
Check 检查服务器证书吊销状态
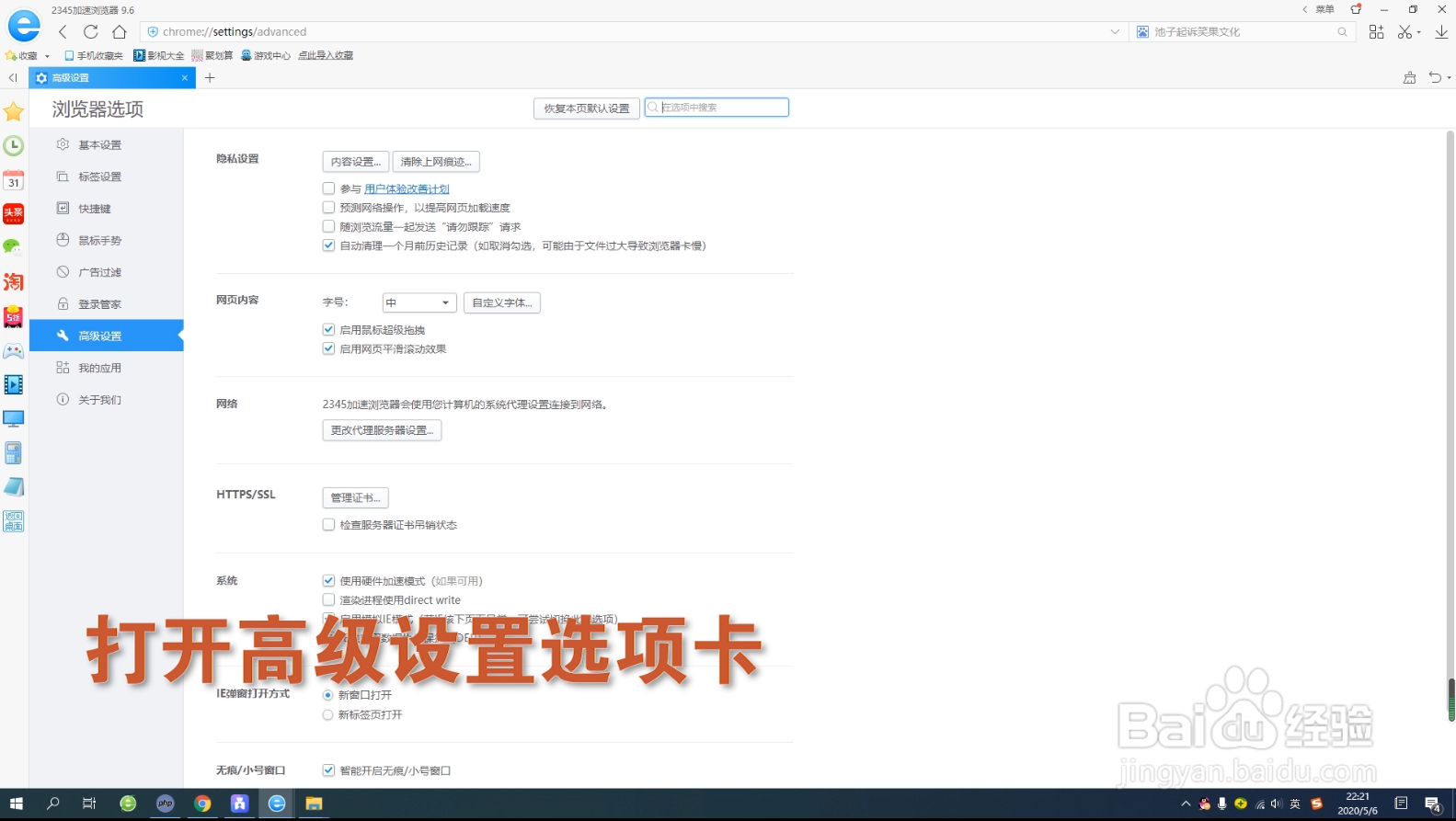tap(328, 525)
